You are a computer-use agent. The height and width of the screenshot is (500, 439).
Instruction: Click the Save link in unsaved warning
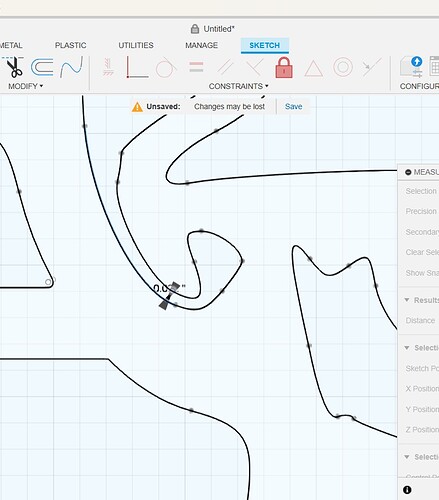tap(293, 106)
